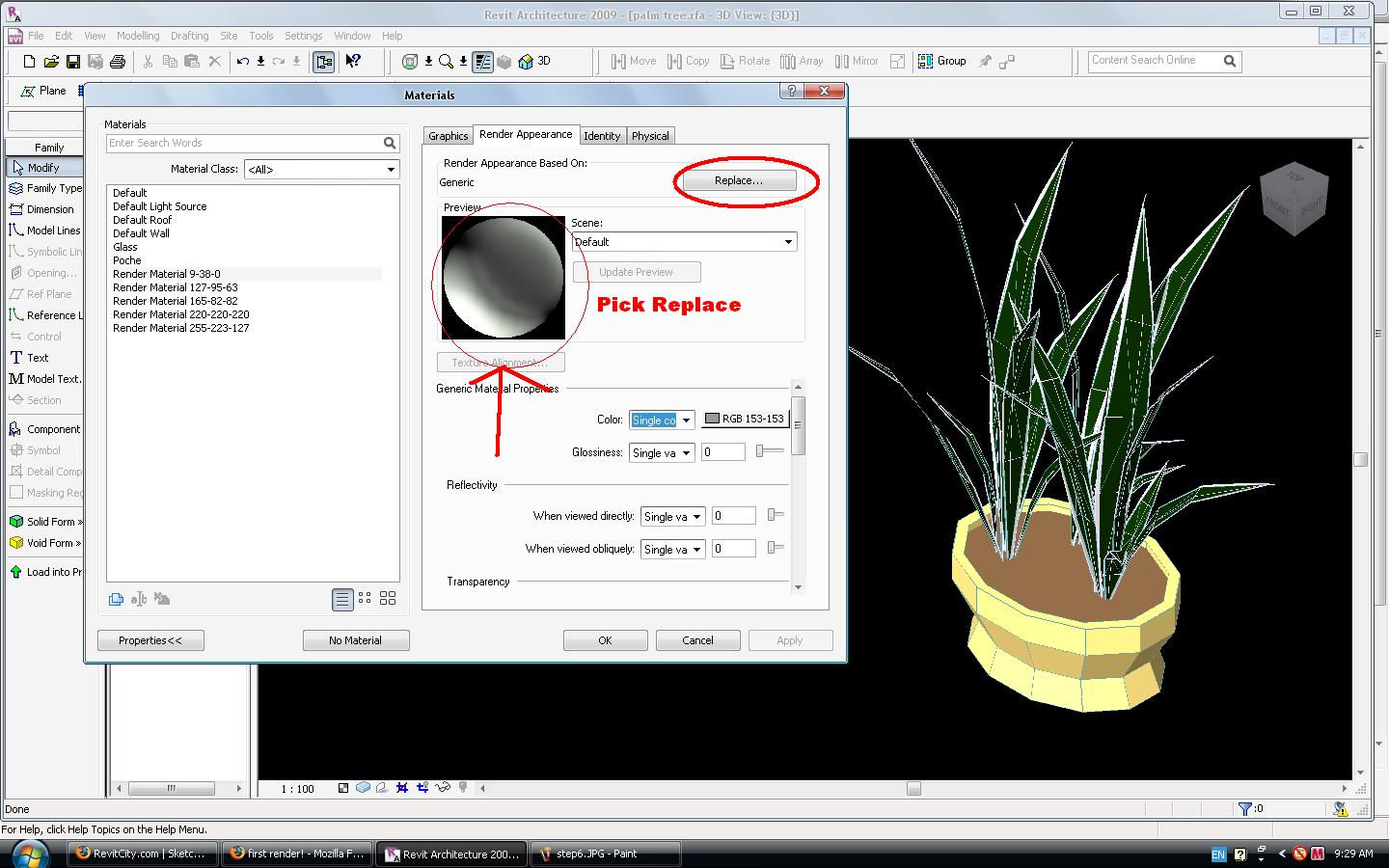Screen dimensions: 1389x868
Task: Open the Modelling menu
Action: [138, 36]
